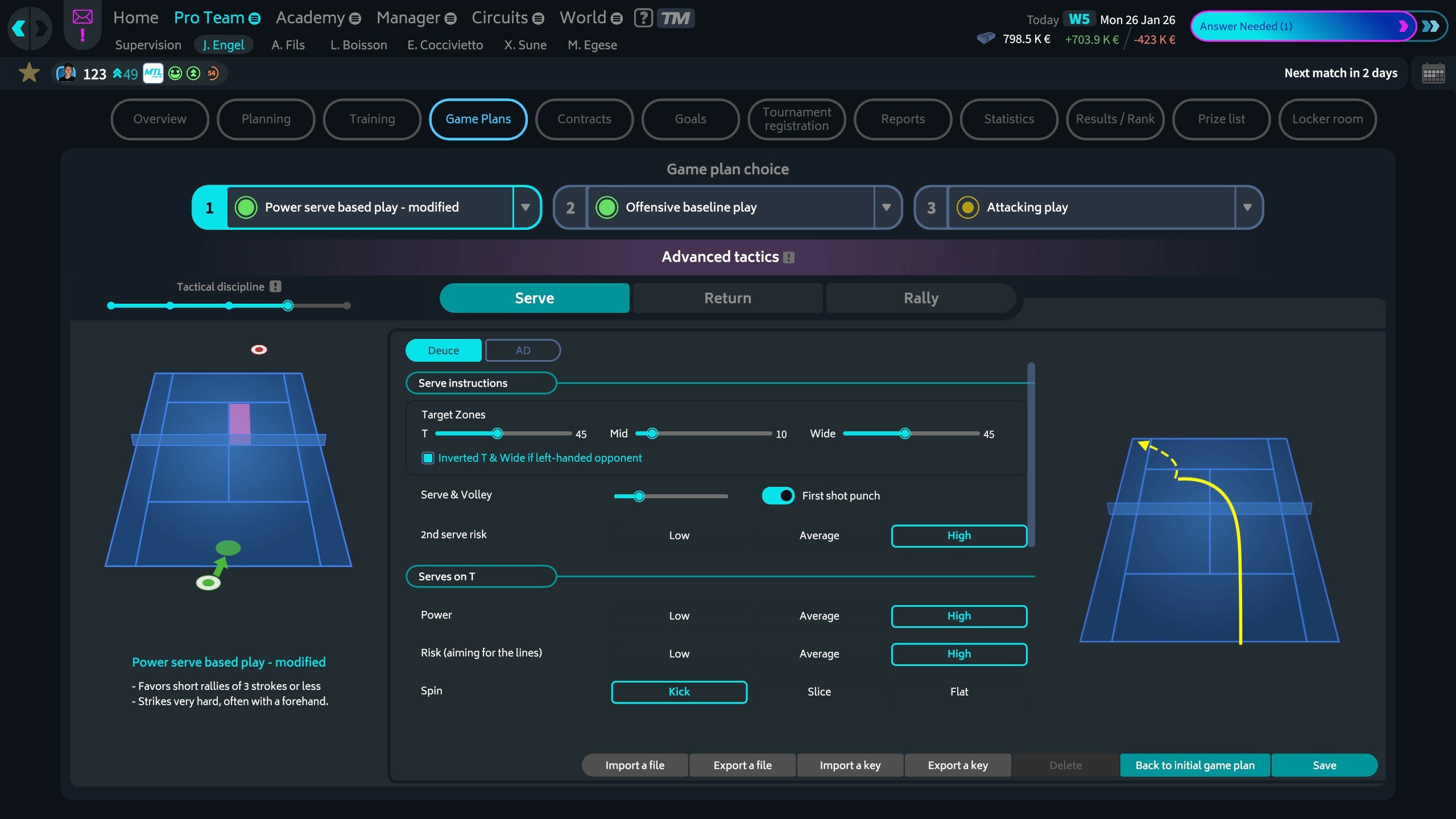Click green status circle of game plan 1
Image resolution: width=1456 pixels, height=819 pixels.
pos(246,207)
